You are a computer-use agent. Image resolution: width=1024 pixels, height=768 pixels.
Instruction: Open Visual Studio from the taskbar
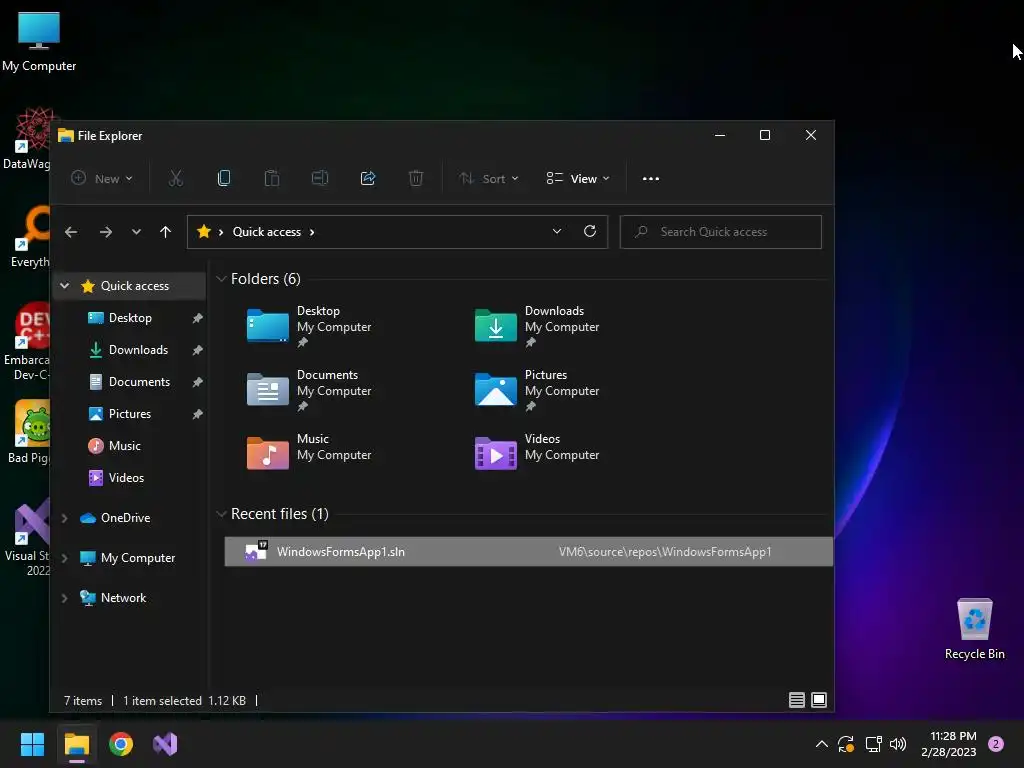click(165, 744)
